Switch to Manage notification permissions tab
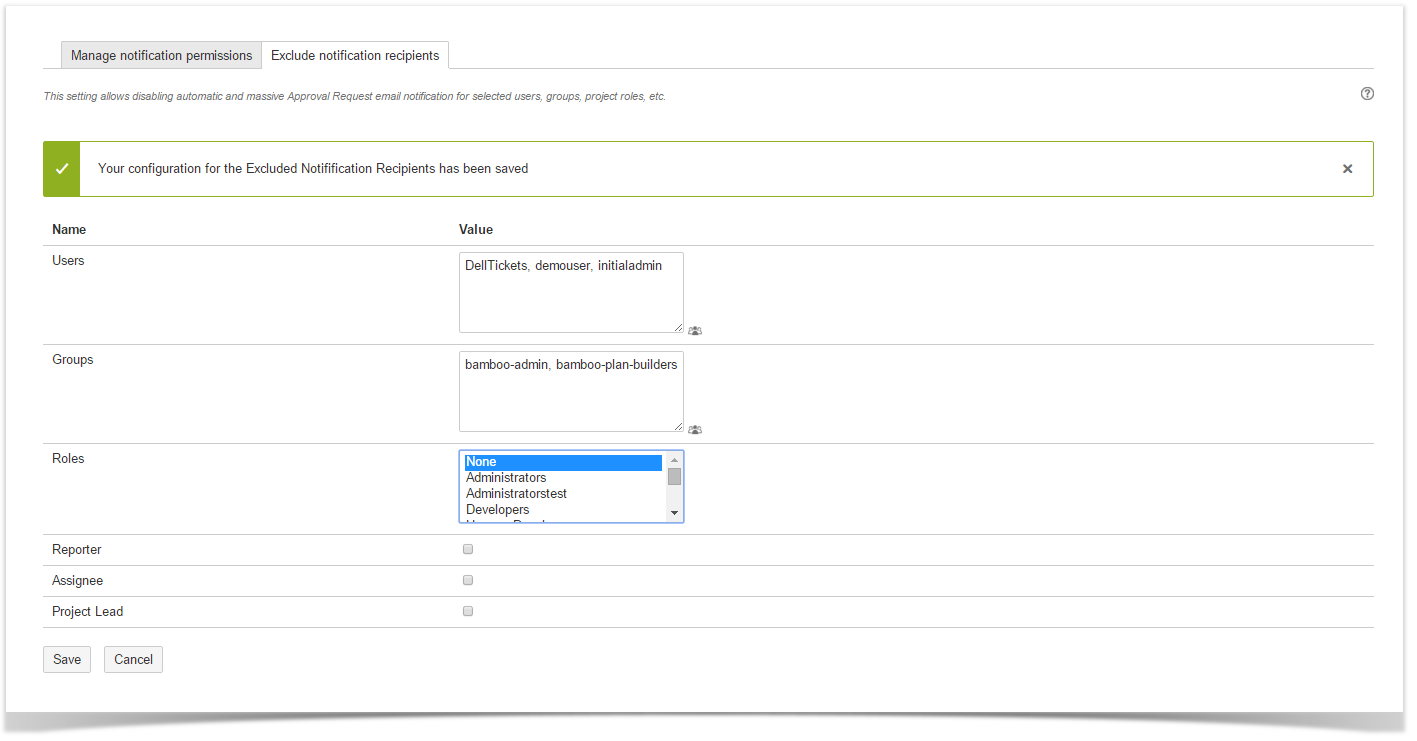 (x=161, y=56)
